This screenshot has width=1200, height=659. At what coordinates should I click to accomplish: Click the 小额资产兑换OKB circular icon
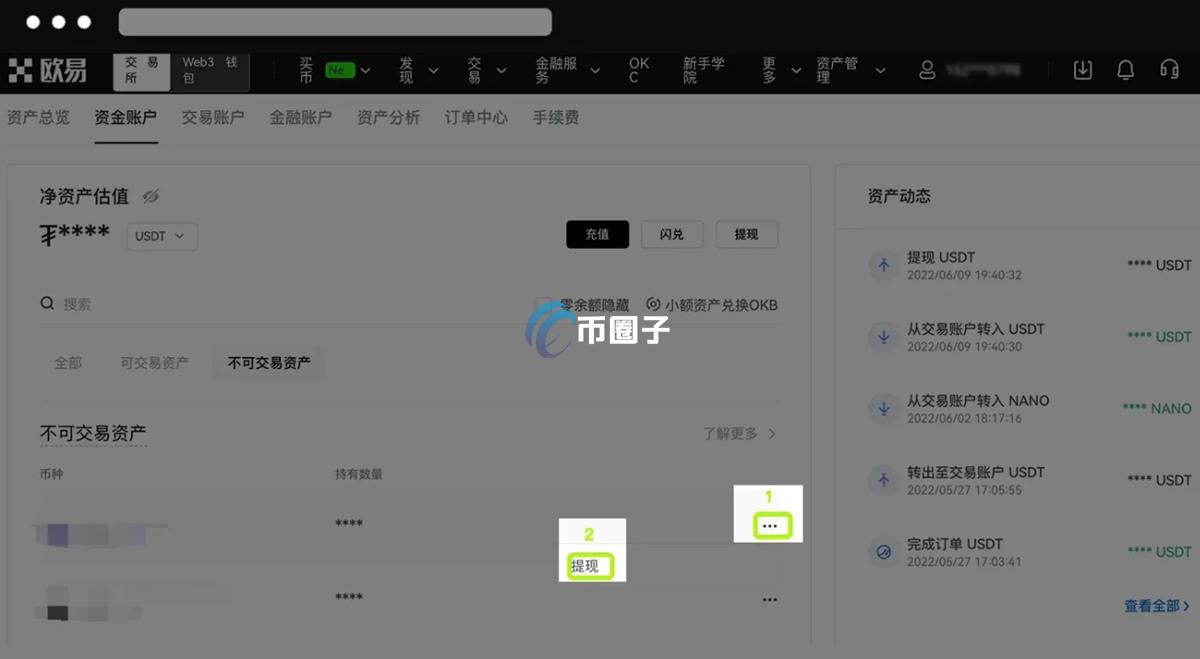click(x=653, y=303)
